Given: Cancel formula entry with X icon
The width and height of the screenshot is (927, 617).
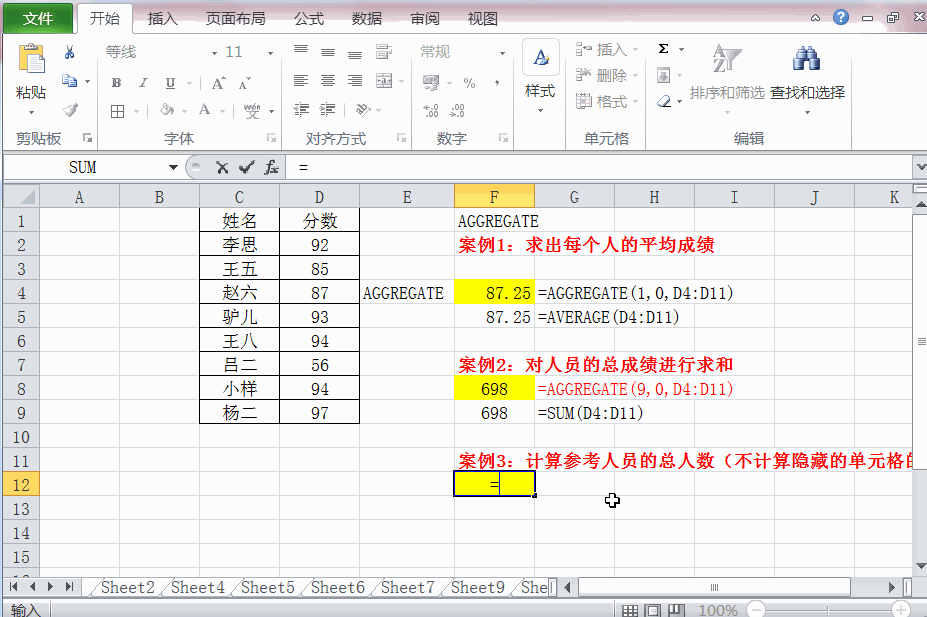Looking at the screenshot, I should (x=222, y=168).
